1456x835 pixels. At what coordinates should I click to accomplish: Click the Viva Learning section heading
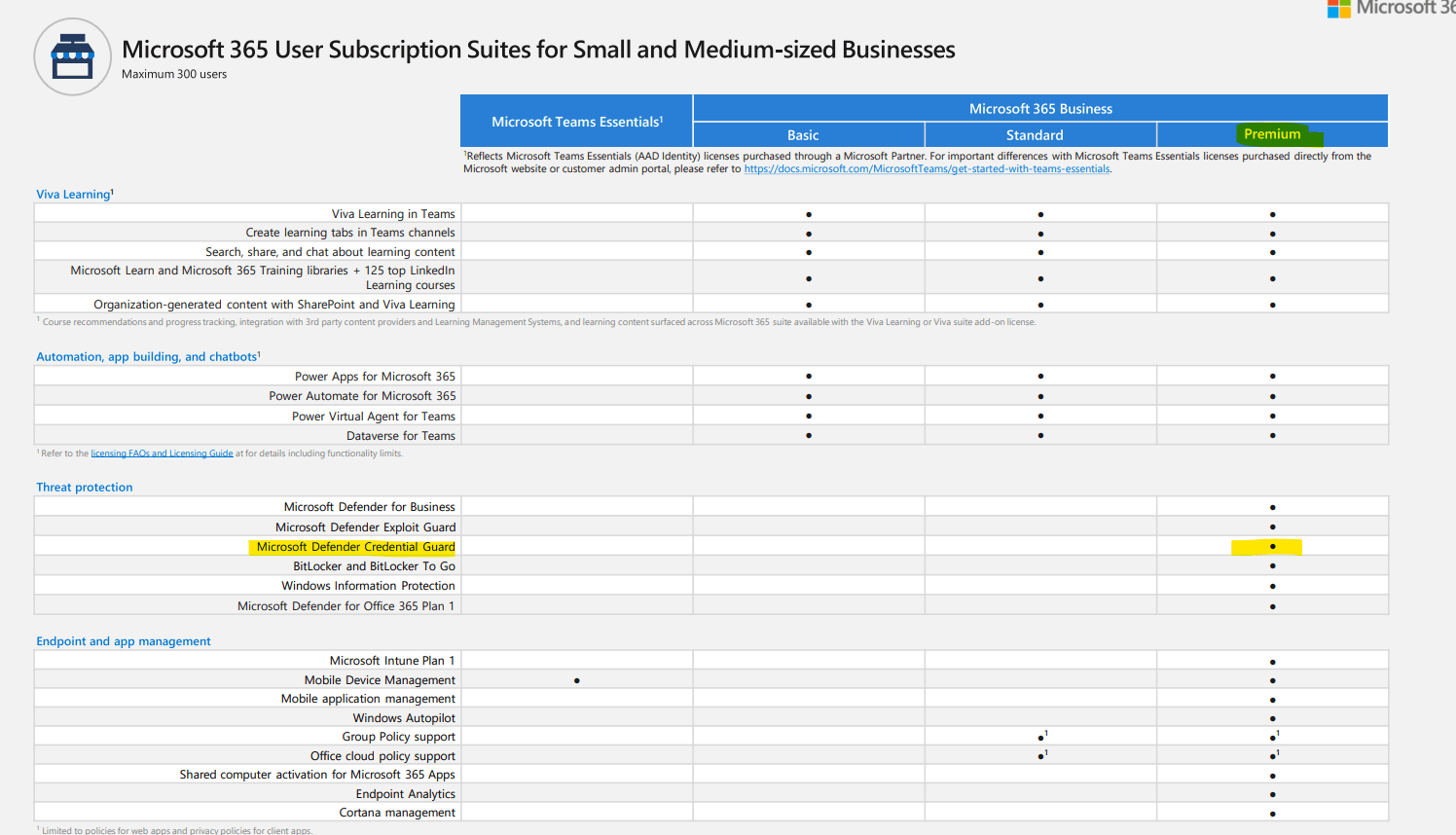(x=75, y=195)
